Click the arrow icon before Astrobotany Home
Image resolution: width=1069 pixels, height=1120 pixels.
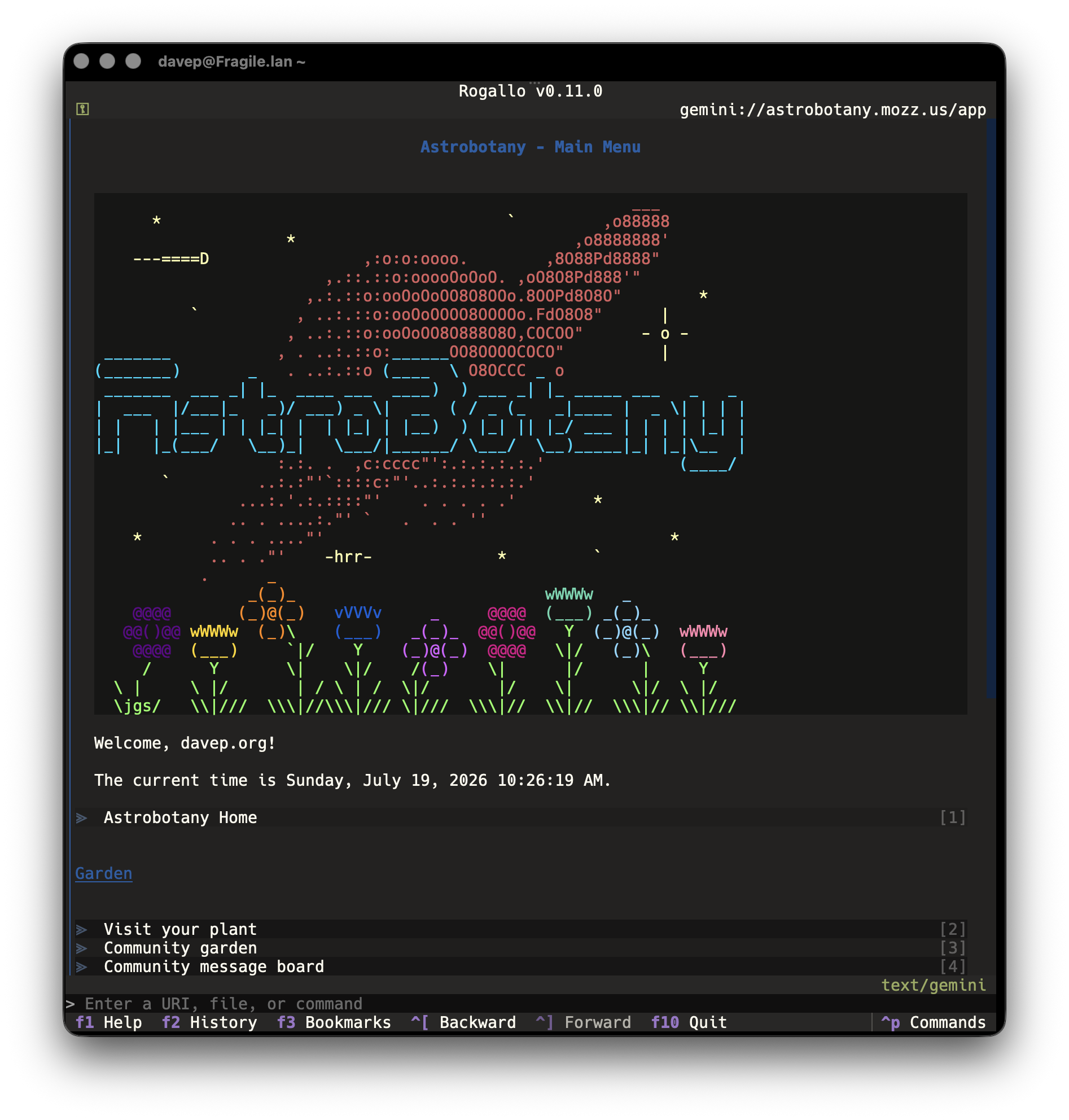point(82,817)
